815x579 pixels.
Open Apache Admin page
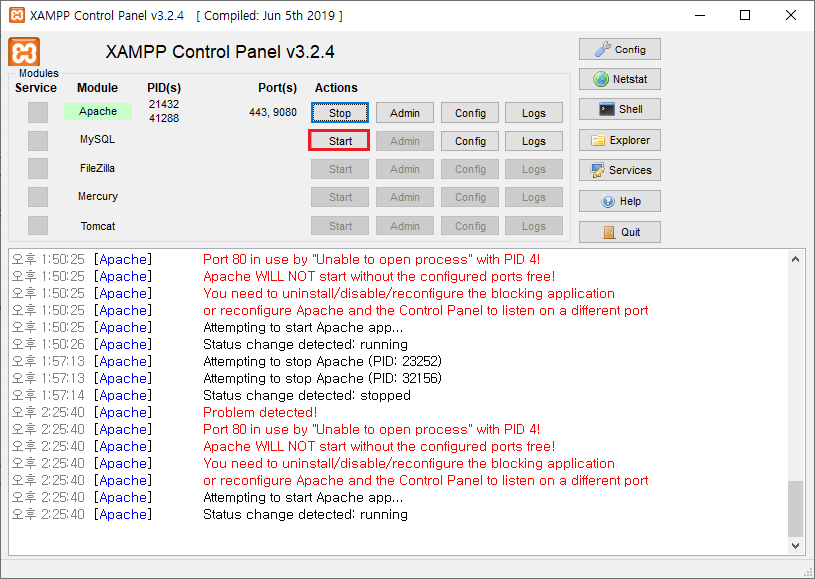[405, 113]
